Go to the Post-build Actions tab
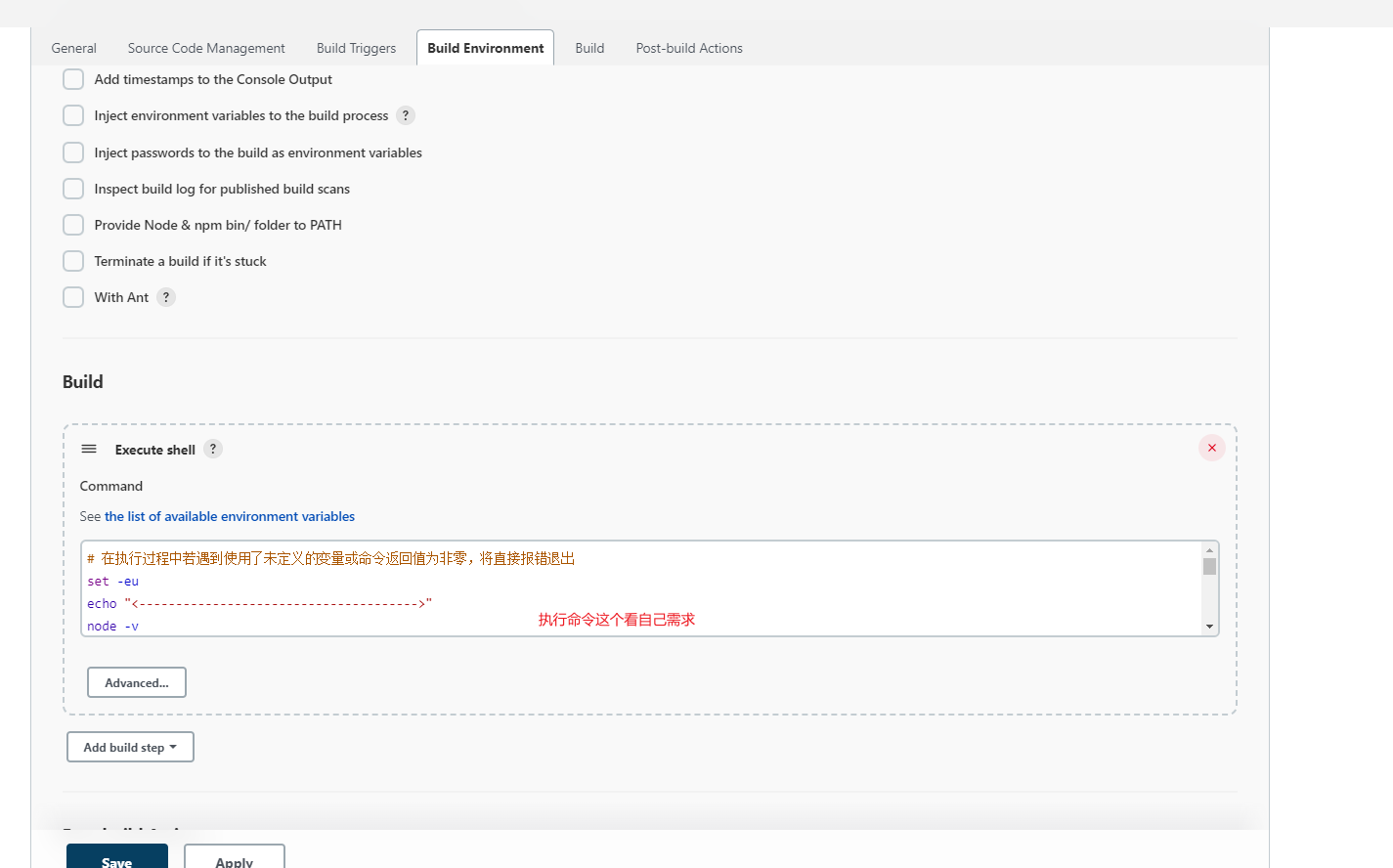 point(689,48)
